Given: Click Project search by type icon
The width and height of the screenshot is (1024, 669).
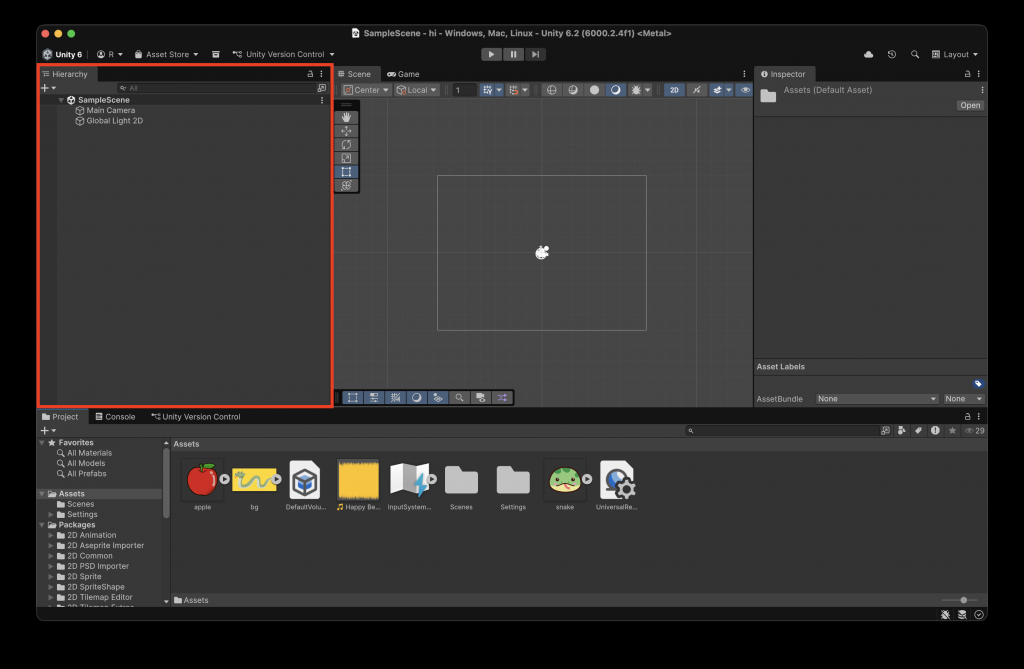Looking at the screenshot, I should (902, 431).
